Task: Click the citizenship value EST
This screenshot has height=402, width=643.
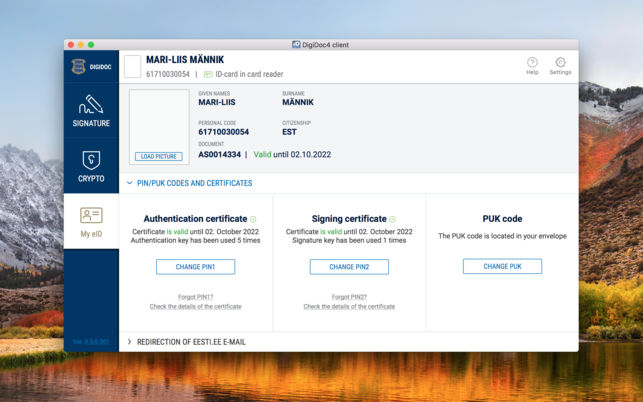Action: click(289, 132)
